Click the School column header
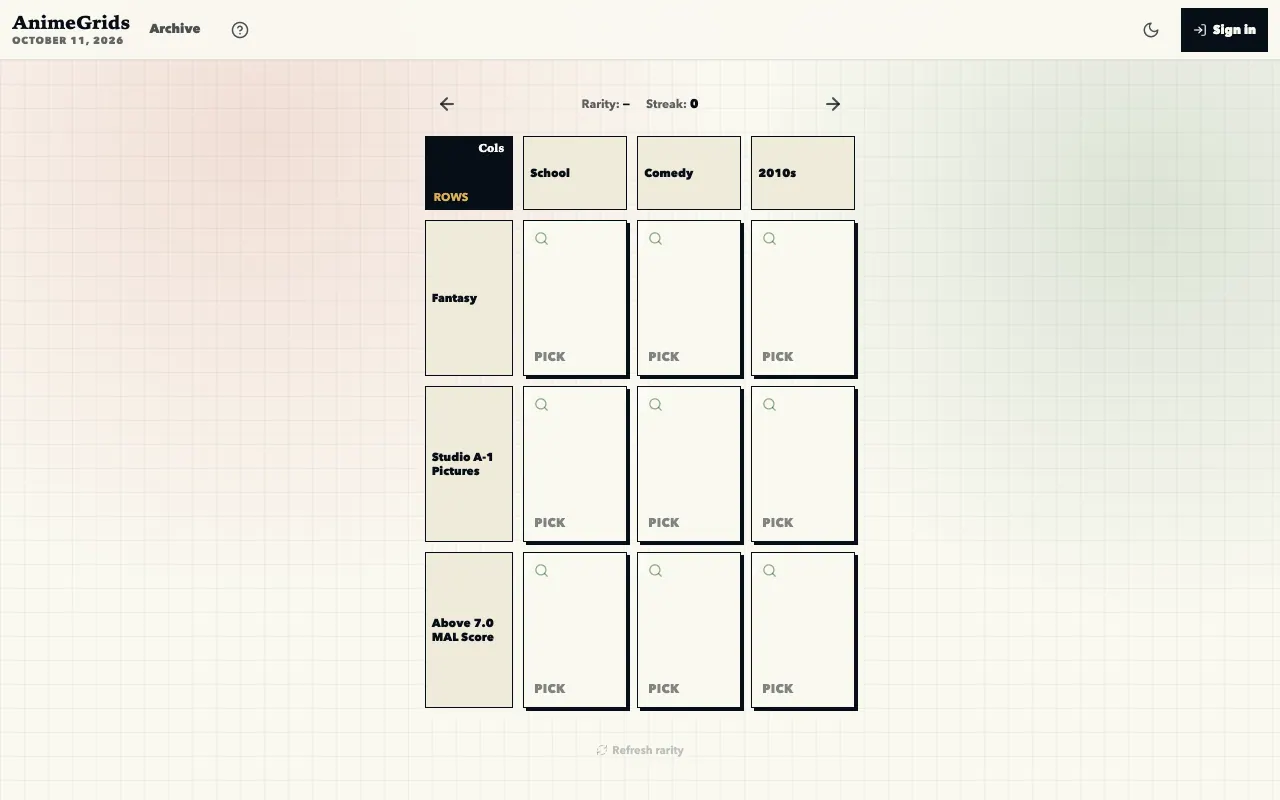 tap(575, 173)
